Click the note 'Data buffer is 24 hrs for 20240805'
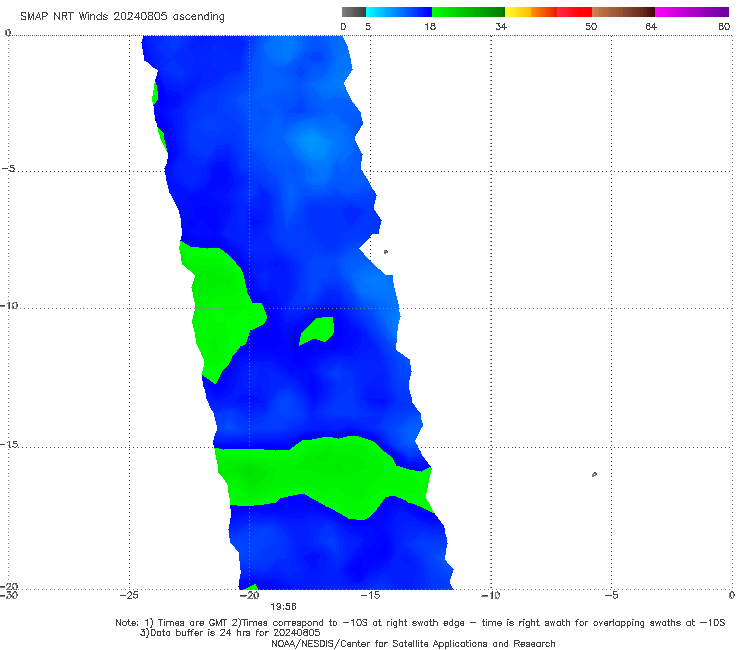 [x=230, y=633]
